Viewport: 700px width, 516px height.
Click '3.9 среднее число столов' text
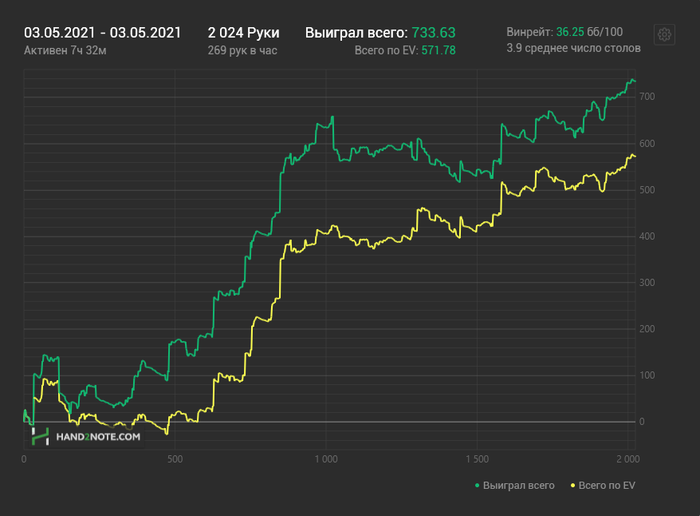click(573, 48)
